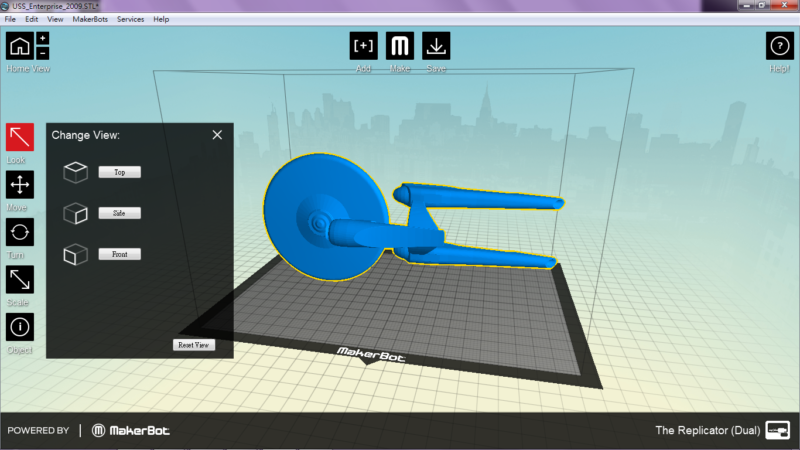
Task: Open the Object info tool
Action: 20,327
